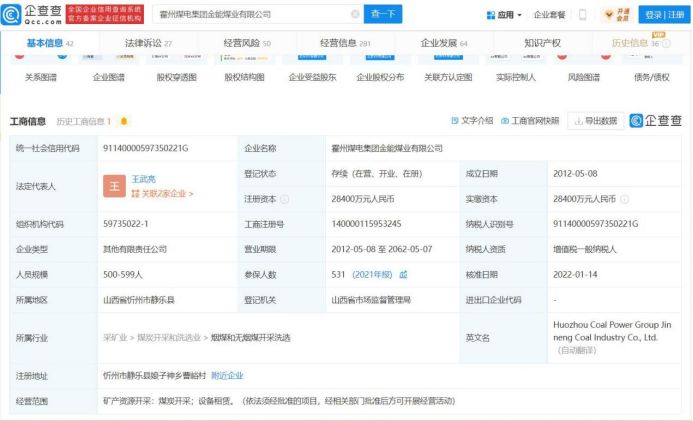Image resolution: width=693 pixels, height=421 pixels.
Task: Click the bell icon beside 历史工商信息
Action: [124, 121]
